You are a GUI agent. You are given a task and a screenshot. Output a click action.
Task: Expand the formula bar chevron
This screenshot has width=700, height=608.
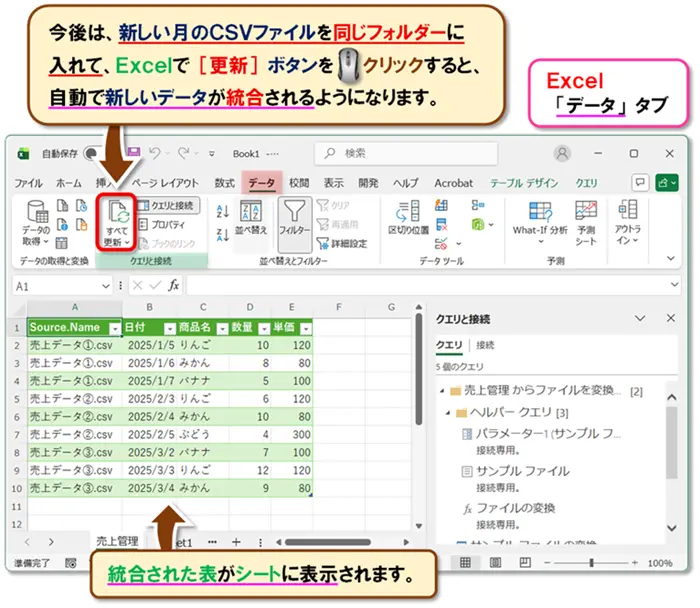point(674,285)
